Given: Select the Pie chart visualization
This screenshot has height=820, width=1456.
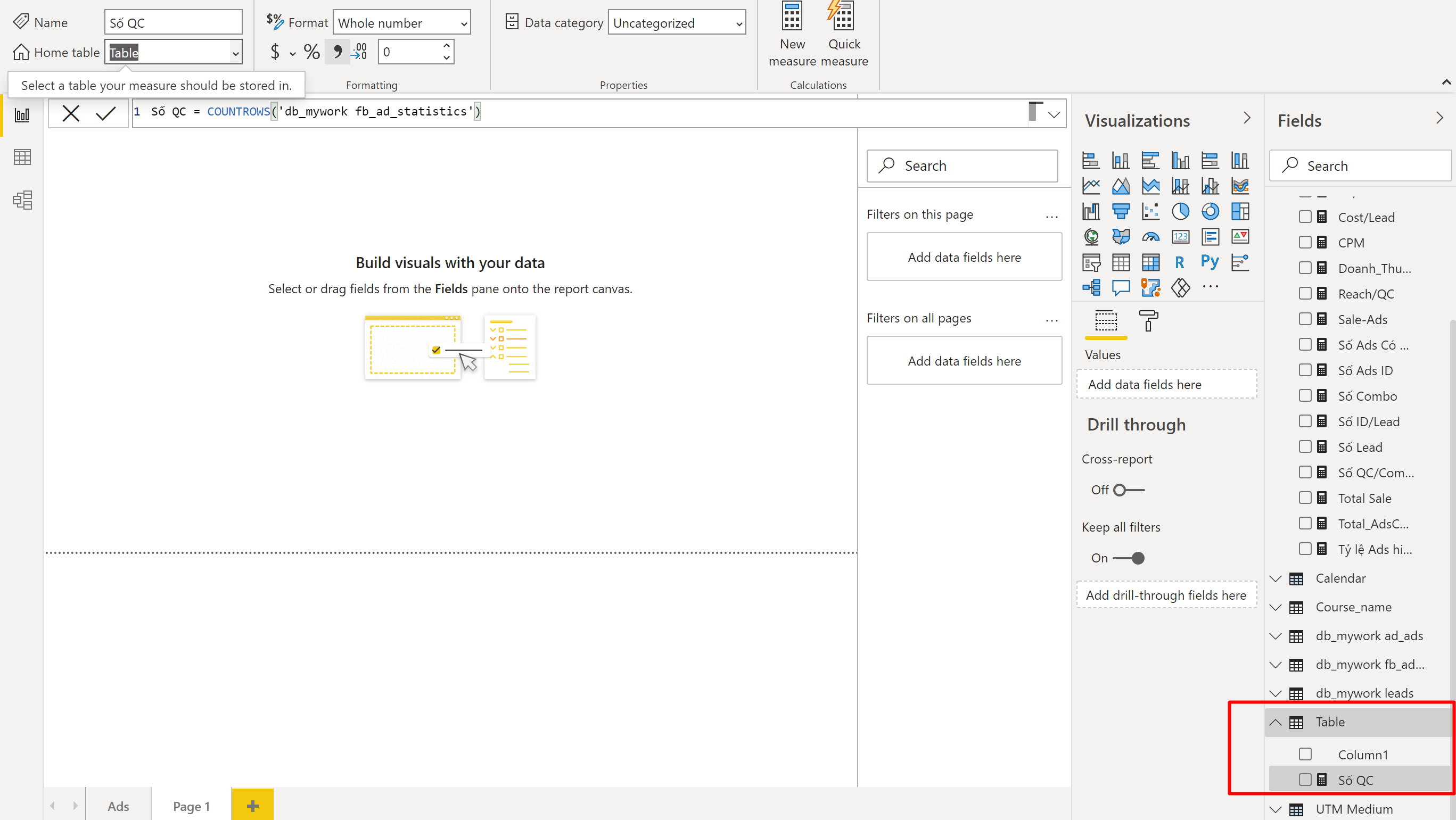Looking at the screenshot, I should point(1180,211).
